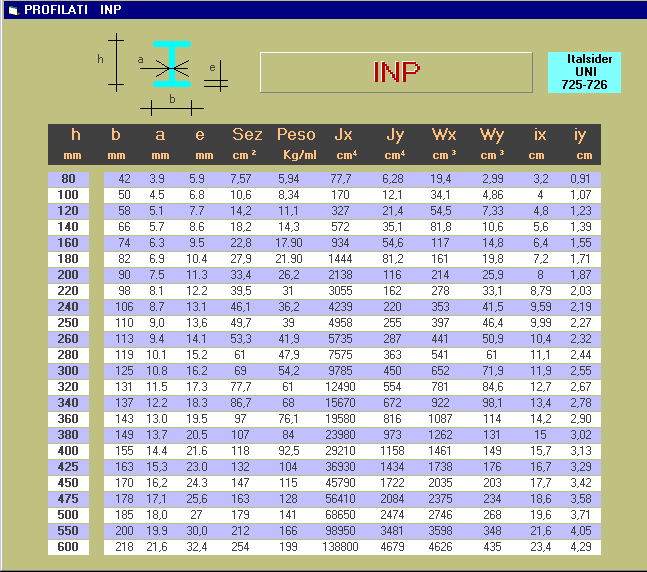
Task: Select profile height 80 row
Action: click(x=68, y=178)
